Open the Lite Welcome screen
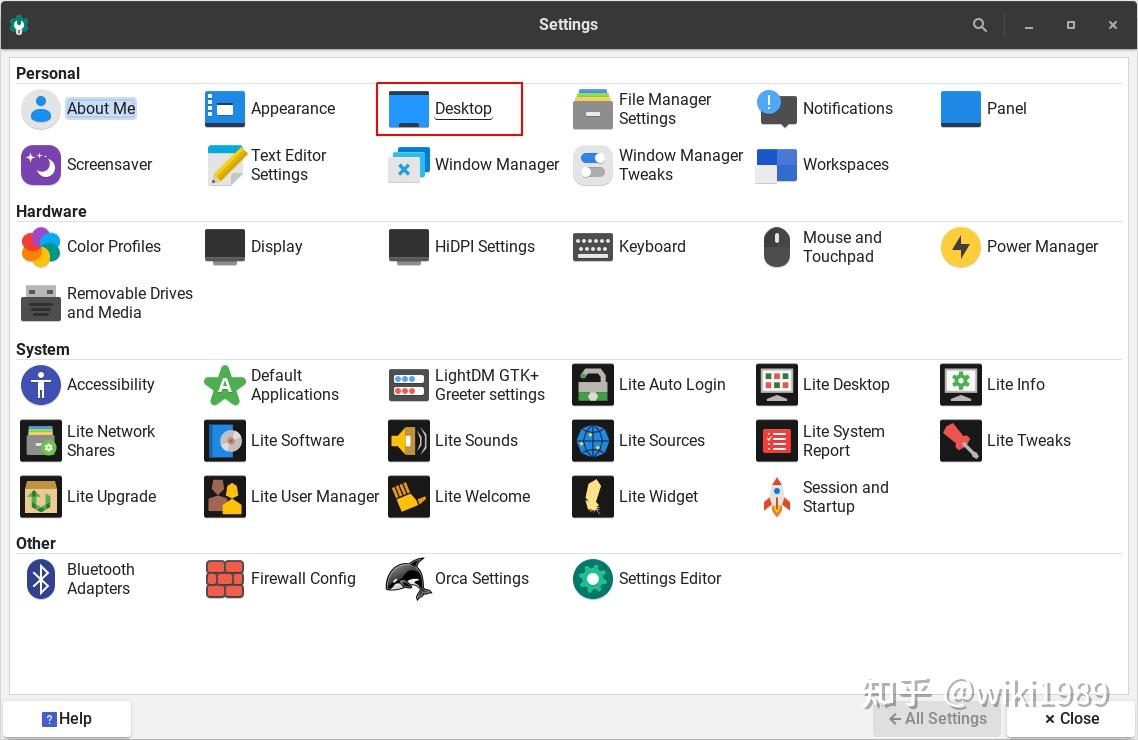The image size is (1138, 740). (x=484, y=496)
